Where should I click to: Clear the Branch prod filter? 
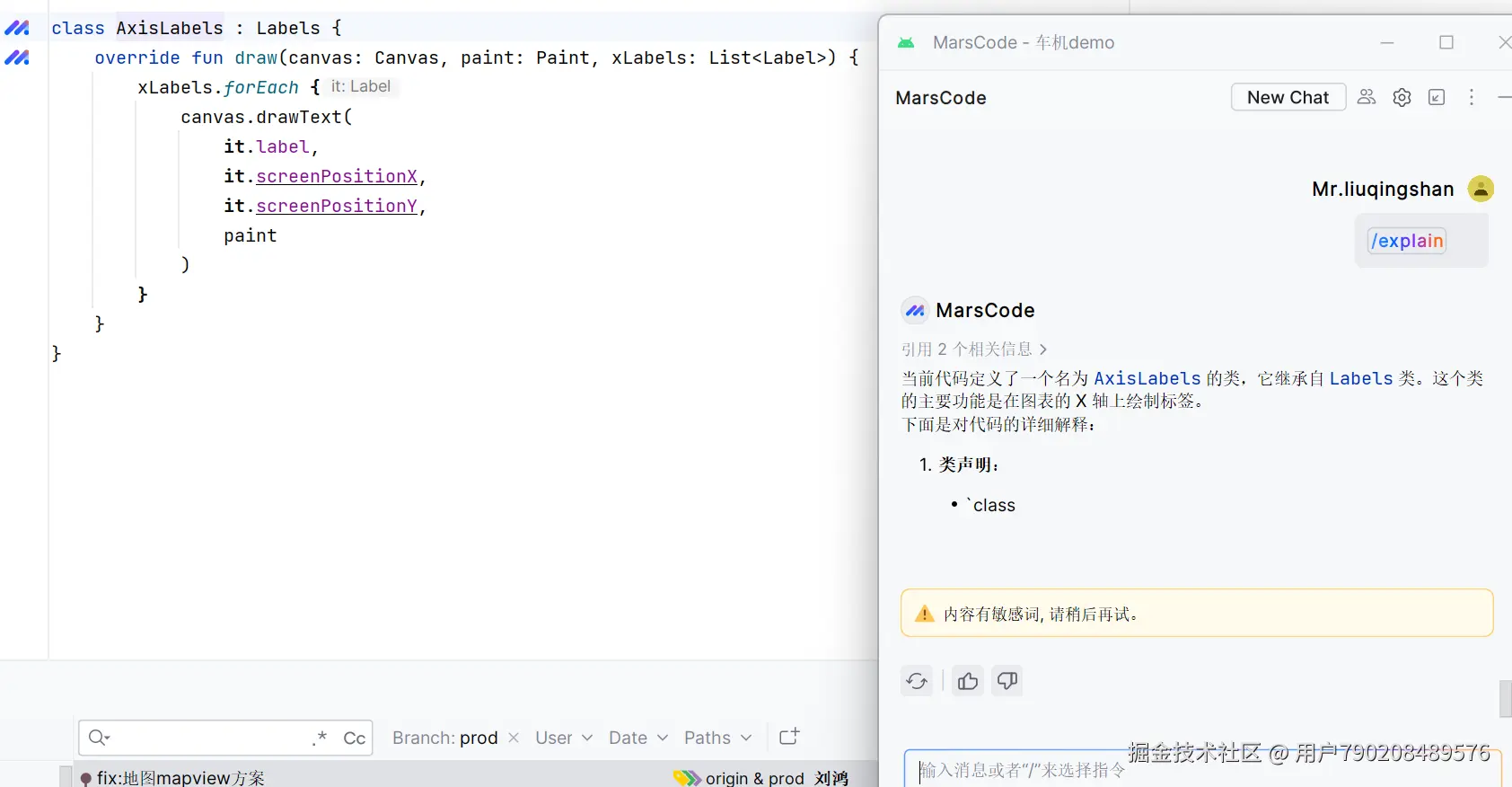[x=514, y=738]
